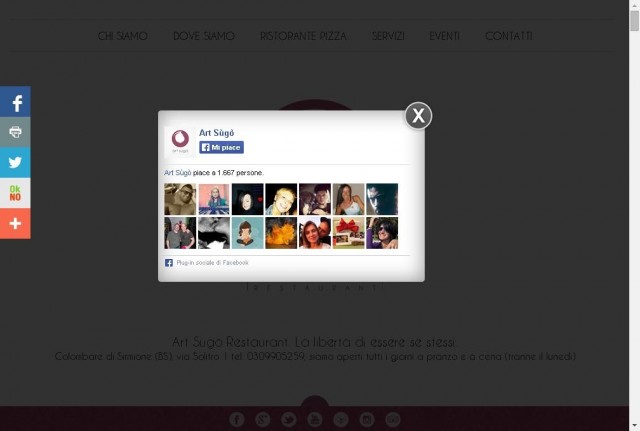Click the OkNo share icon

coord(15,193)
